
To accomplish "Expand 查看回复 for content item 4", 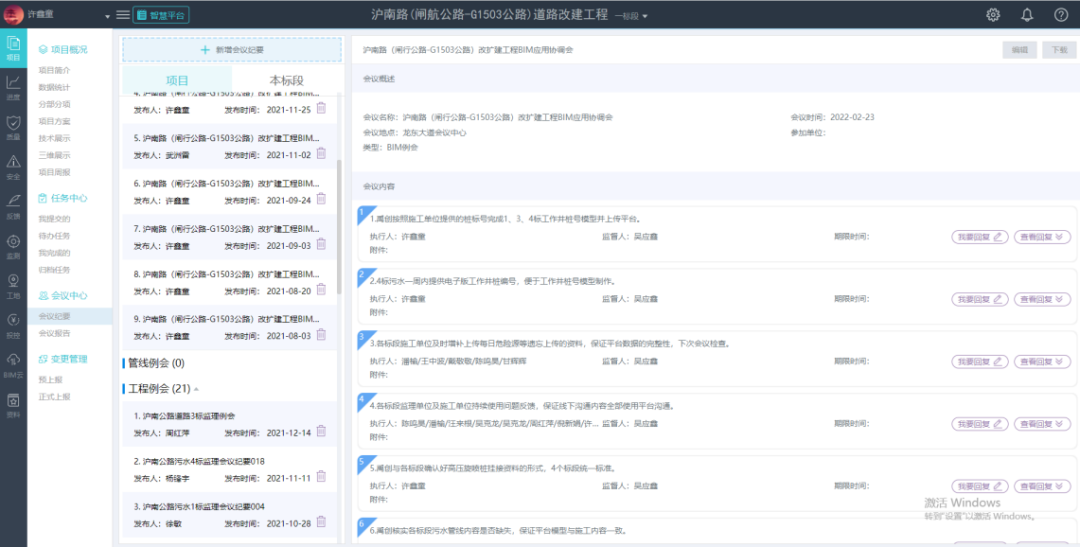I will pos(1042,424).
